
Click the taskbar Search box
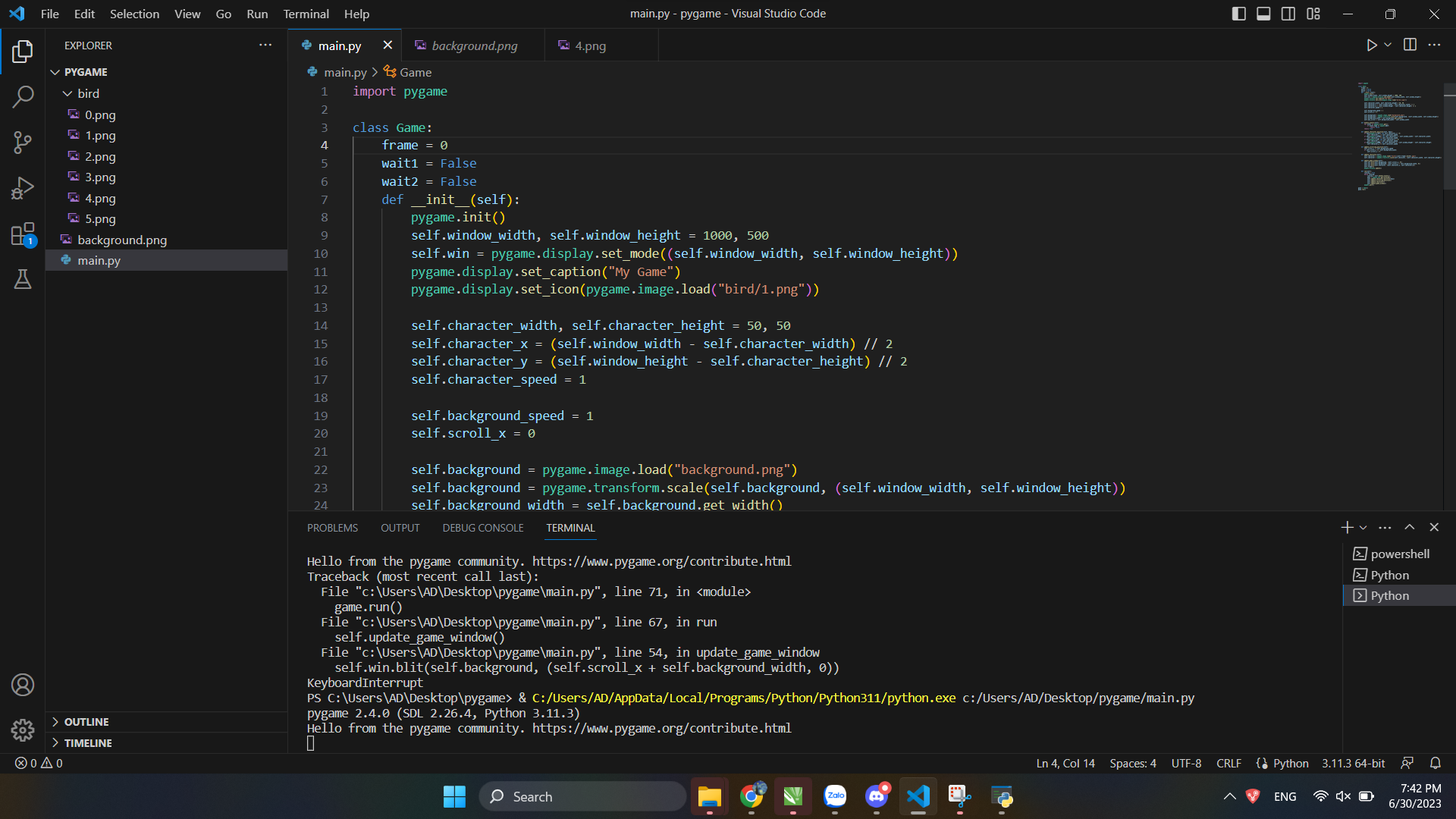tap(582, 796)
